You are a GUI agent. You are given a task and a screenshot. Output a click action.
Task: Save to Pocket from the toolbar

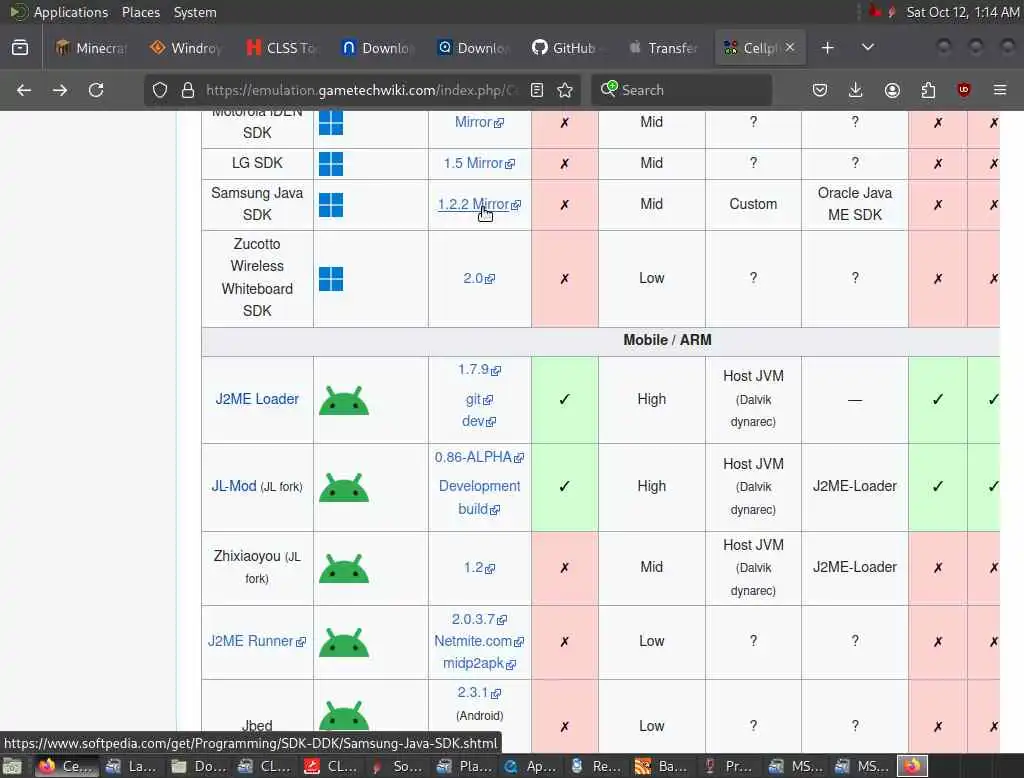(x=820, y=90)
